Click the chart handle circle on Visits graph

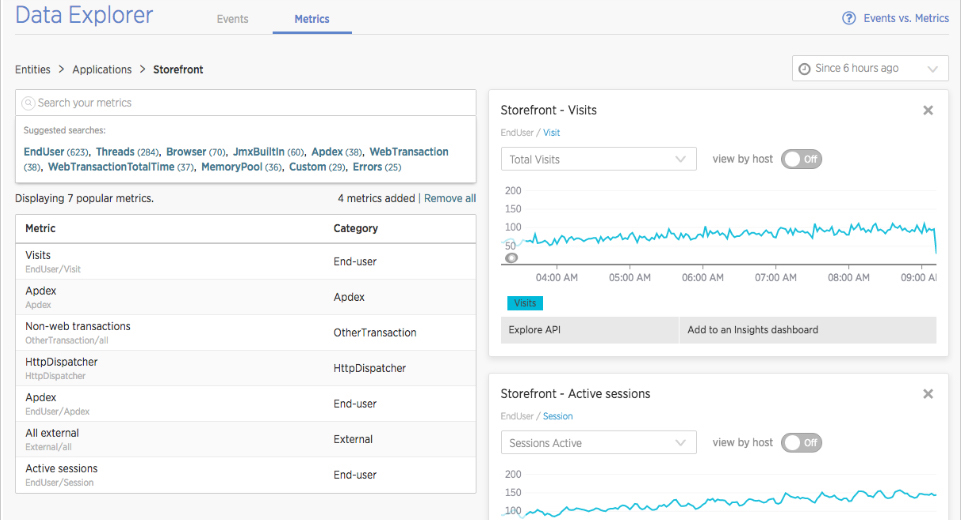tap(511, 258)
